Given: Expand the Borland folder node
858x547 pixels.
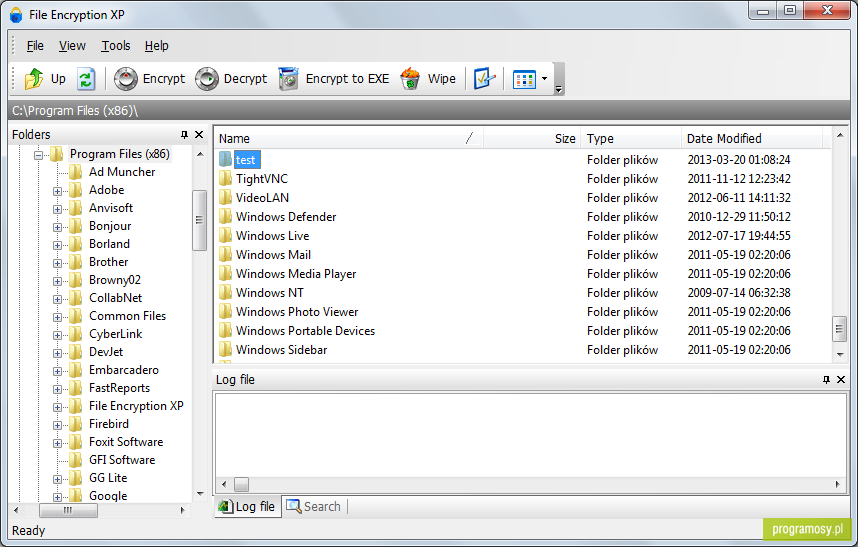Looking at the screenshot, I should tap(57, 246).
